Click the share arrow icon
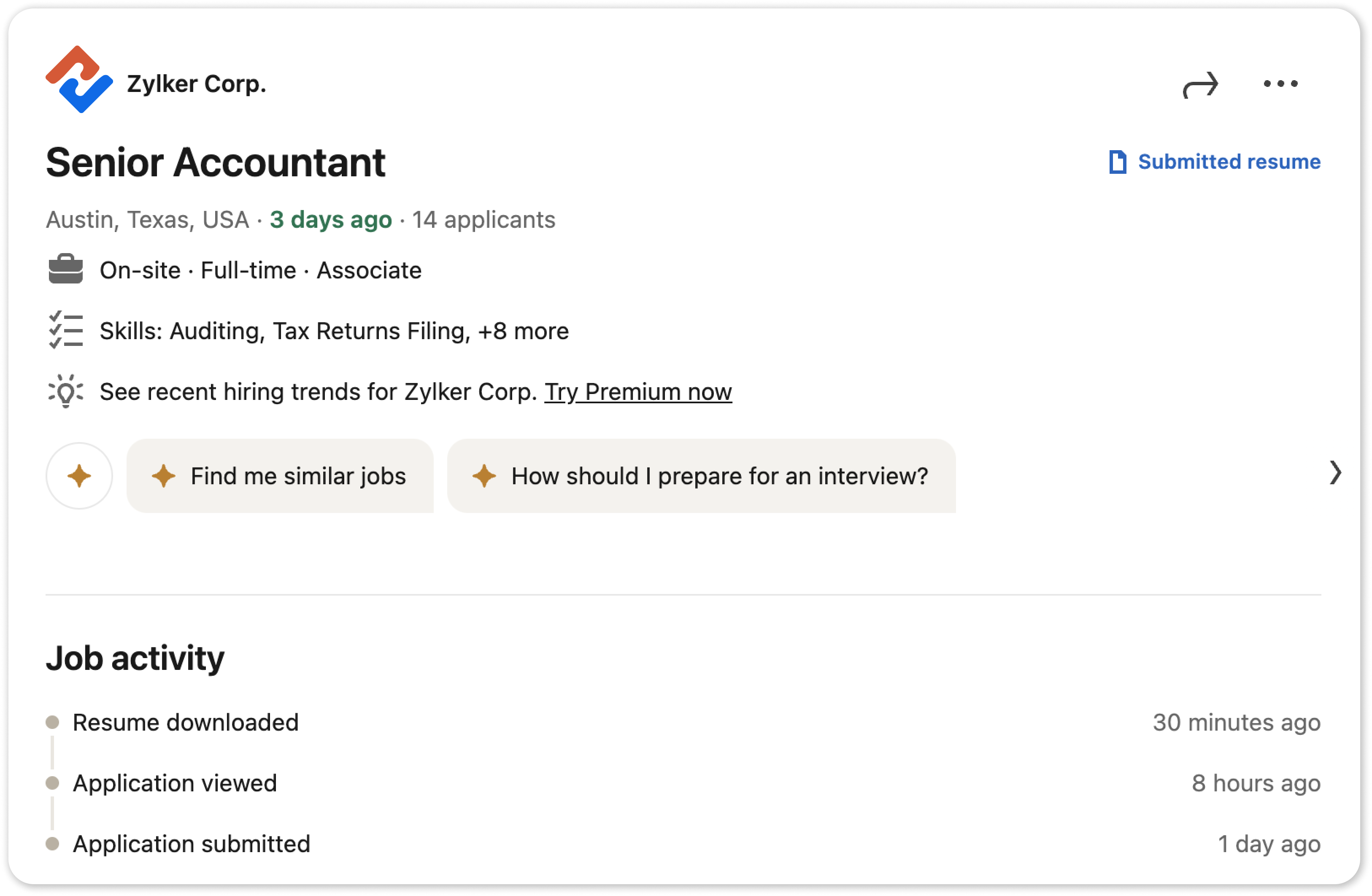 click(1200, 85)
